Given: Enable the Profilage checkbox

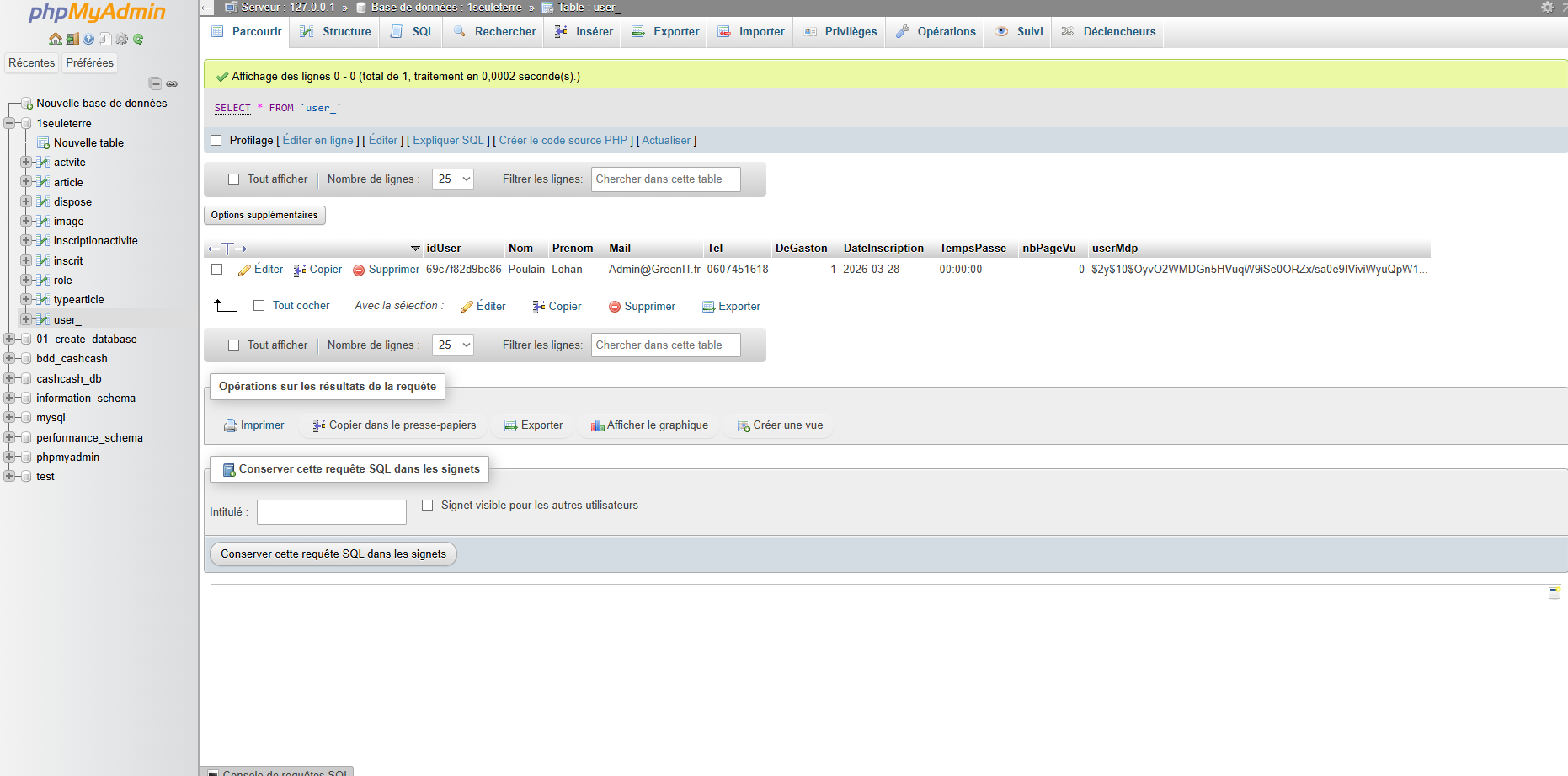Looking at the screenshot, I should (216, 141).
